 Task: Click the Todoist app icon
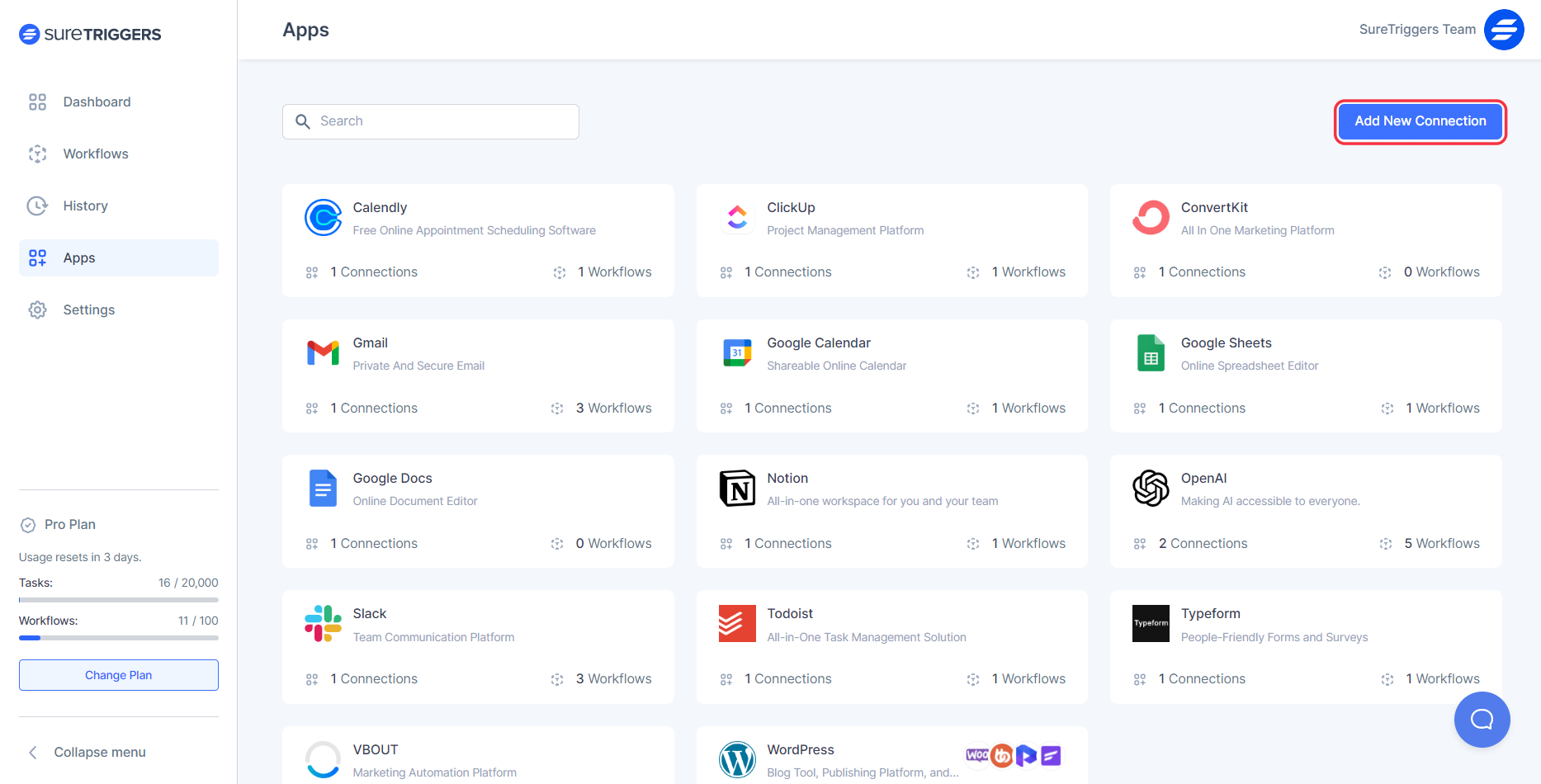[x=737, y=624]
